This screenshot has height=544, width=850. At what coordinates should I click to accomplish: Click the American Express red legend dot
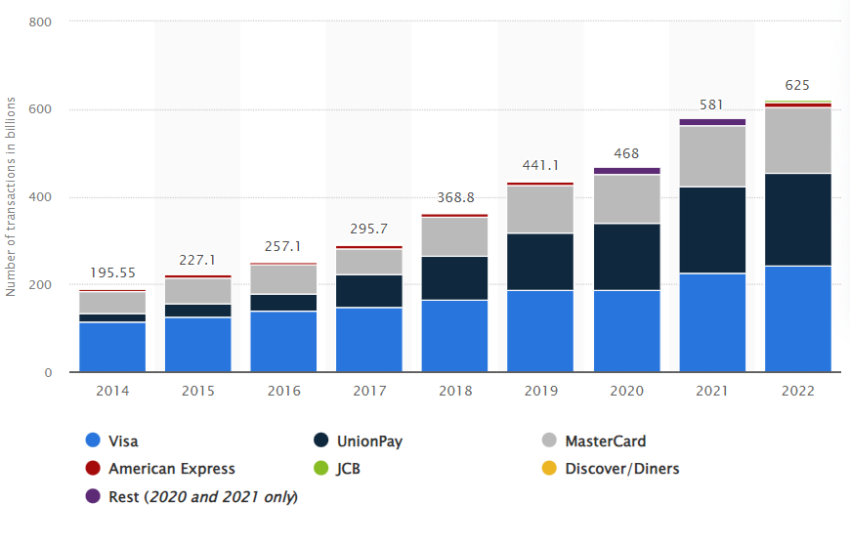point(93,468)
